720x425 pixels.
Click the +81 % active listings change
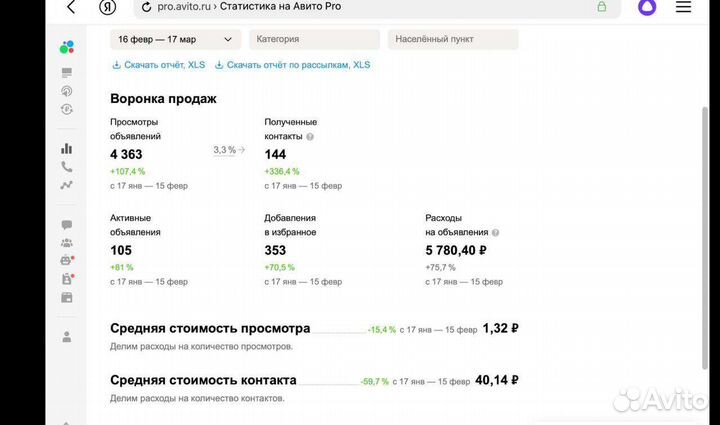pos(122,267)
